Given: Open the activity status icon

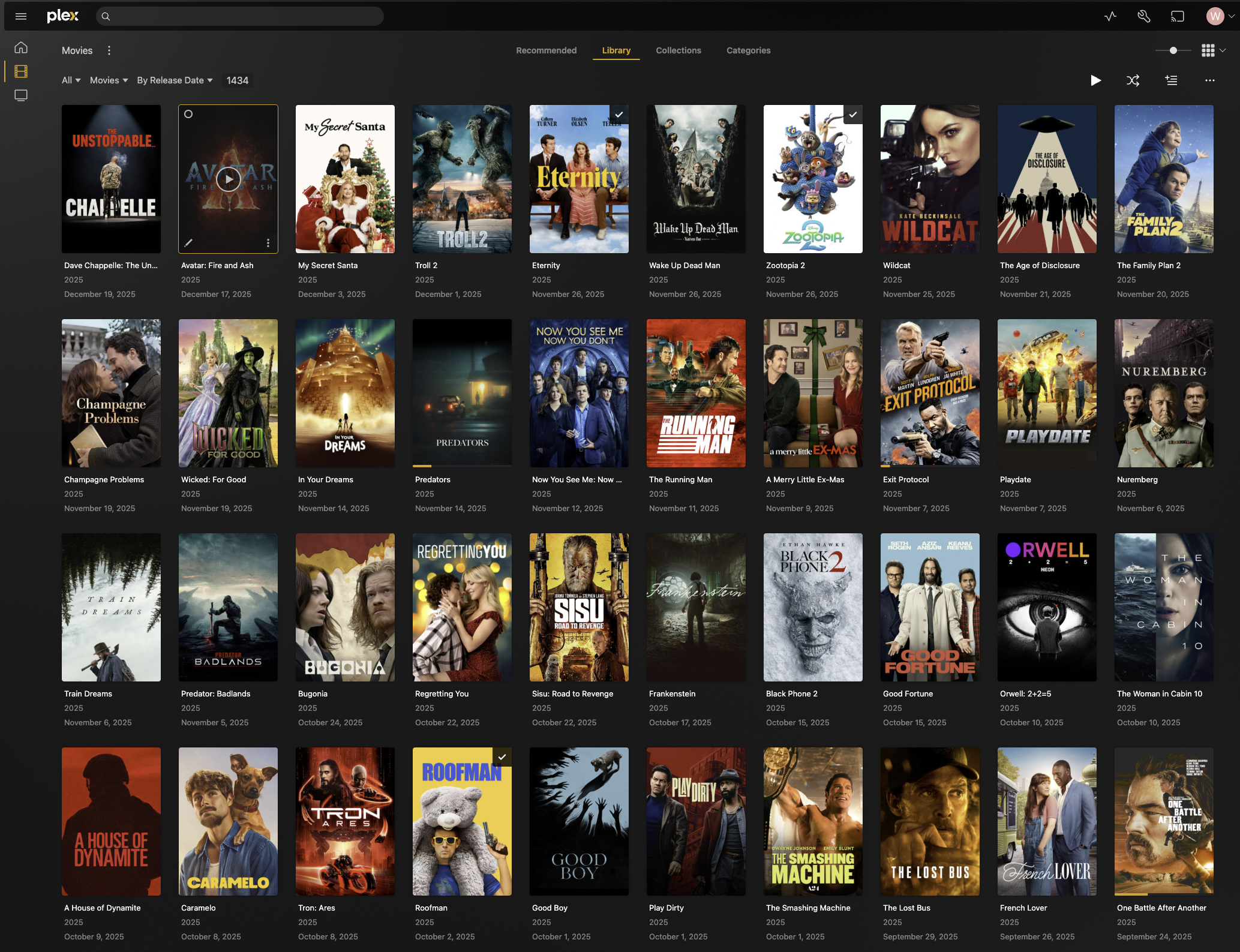Looking at the screenshot, I should (x=1110, y=16).
